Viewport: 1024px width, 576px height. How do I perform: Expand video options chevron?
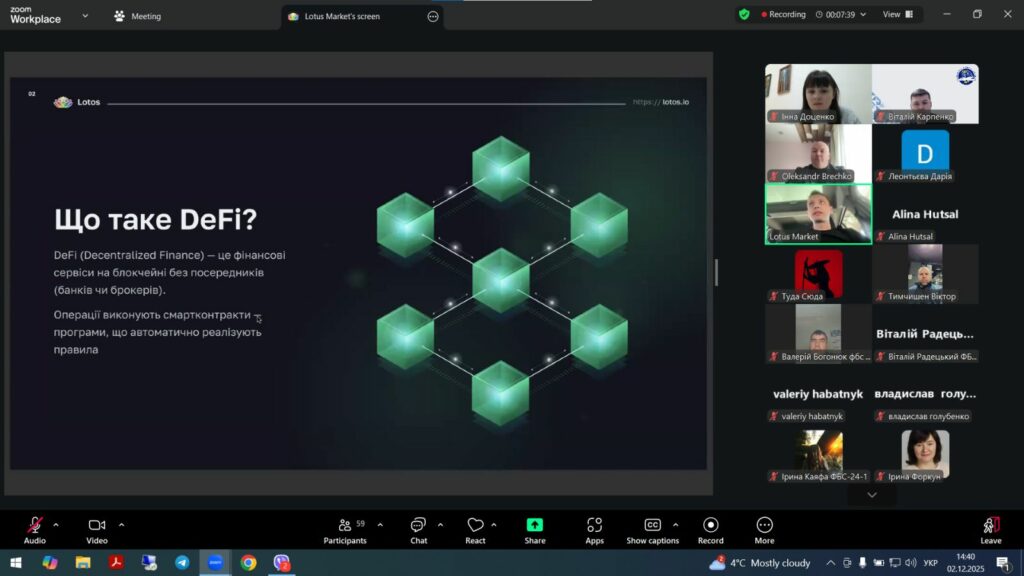point(122,524)
